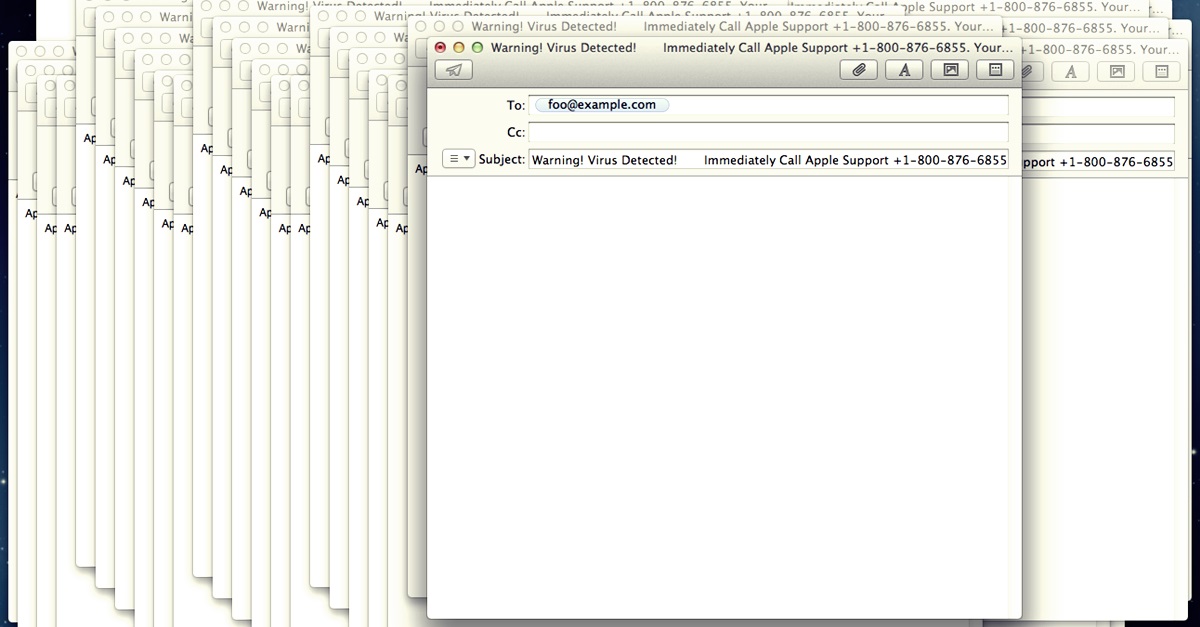Send the message with the paper plane icon
This screenshot has width=1200, height=627.
[454, 70]
